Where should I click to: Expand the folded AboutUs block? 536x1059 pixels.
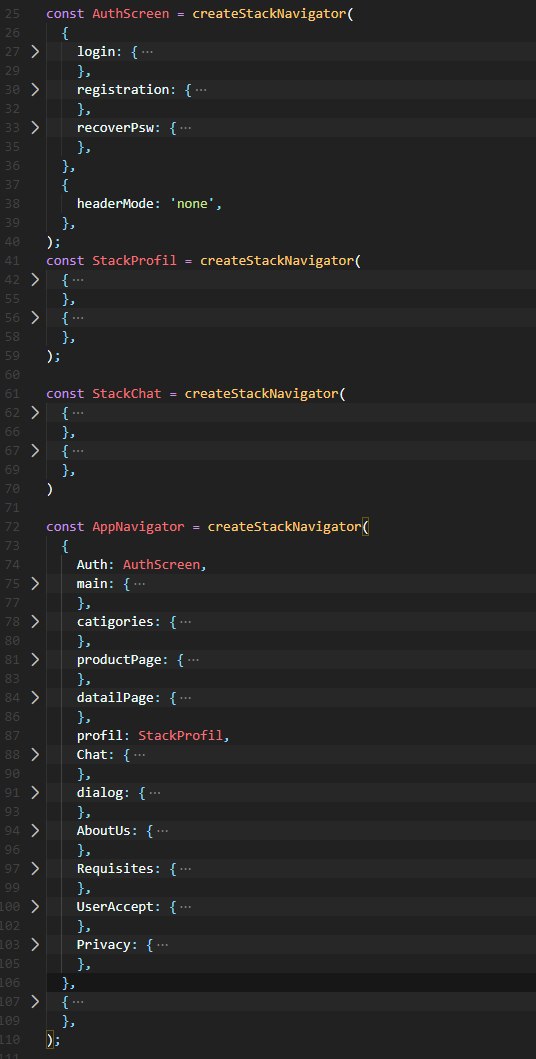(35, 830)
